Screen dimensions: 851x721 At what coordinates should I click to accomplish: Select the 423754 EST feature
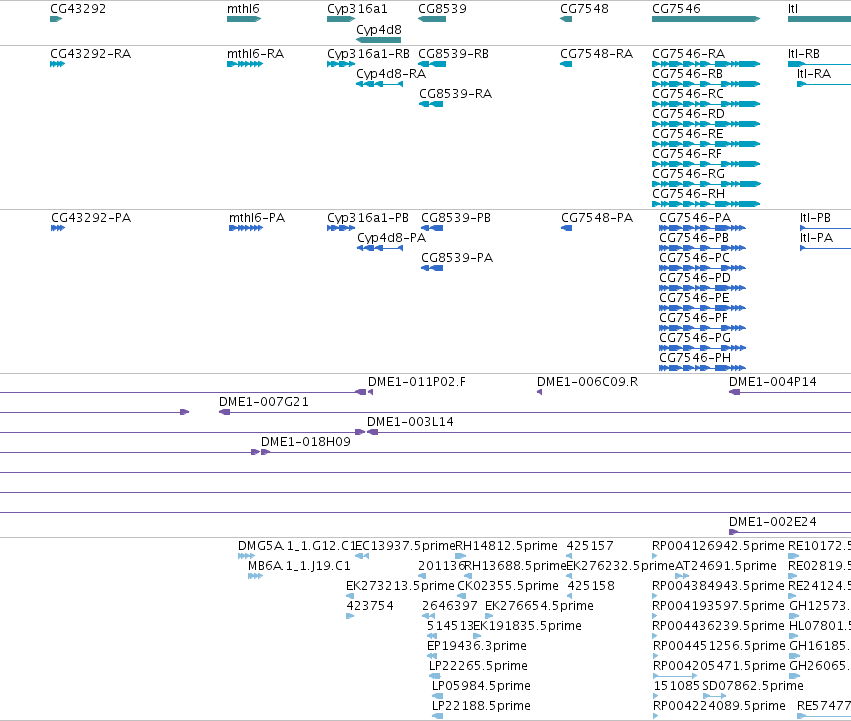(x=350, y=616)
